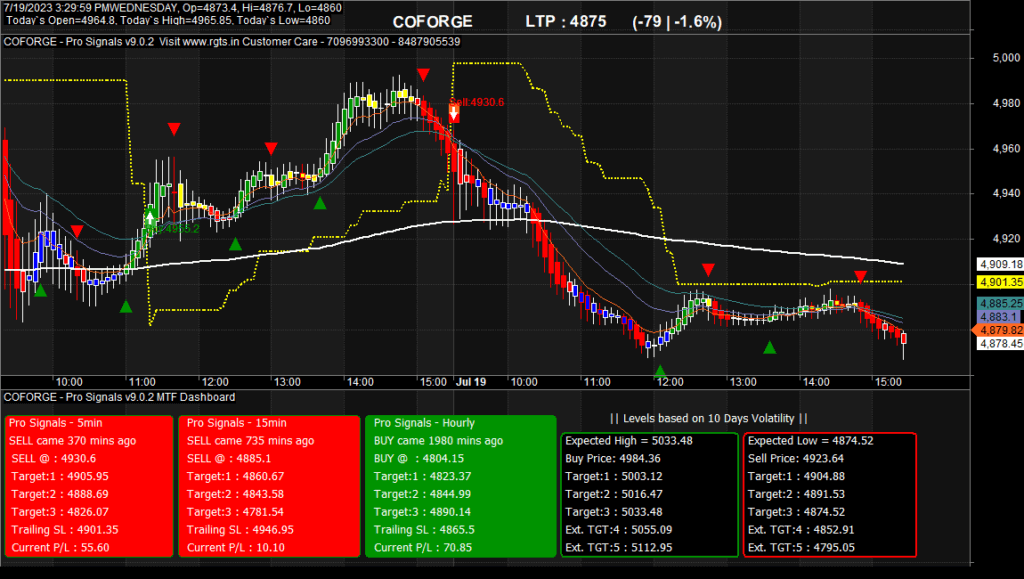Click the 'Pro Signals - Hourly' panel heading
Image resolution: width=1024 pixels, height=579 pixels.
[424, 423]
